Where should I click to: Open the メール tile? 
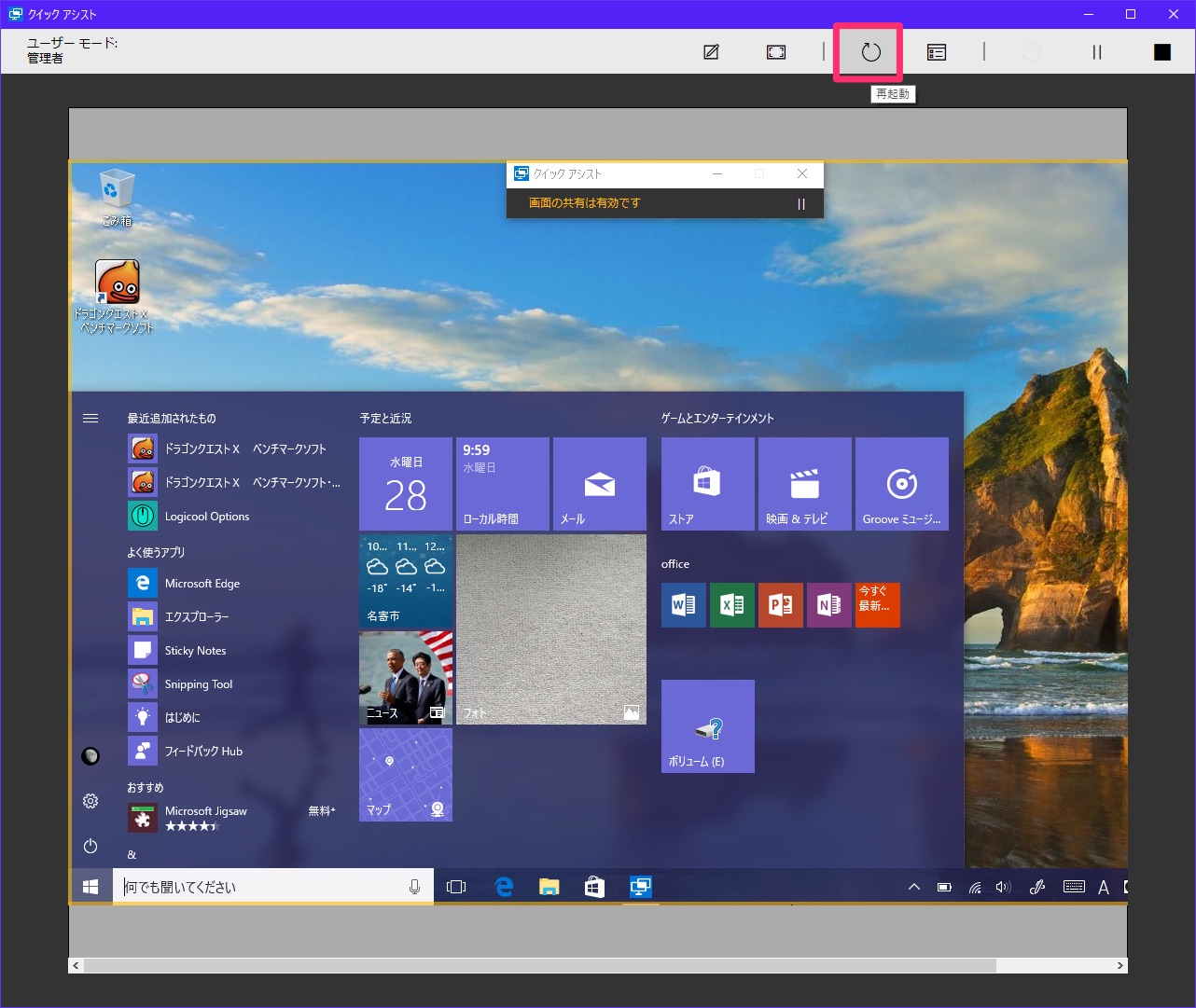[600, 484]
